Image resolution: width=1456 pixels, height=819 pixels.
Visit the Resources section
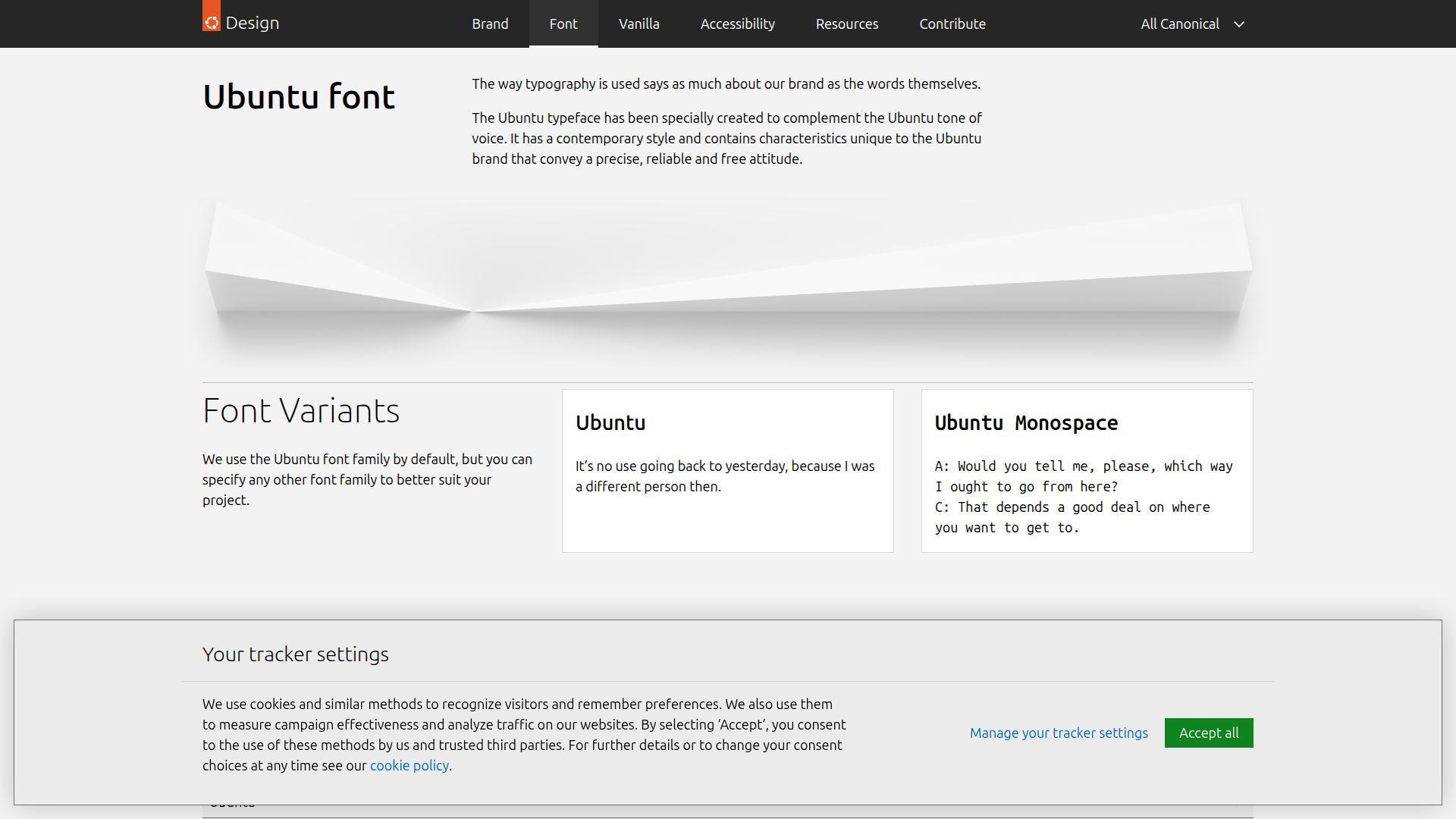[846, 24]
